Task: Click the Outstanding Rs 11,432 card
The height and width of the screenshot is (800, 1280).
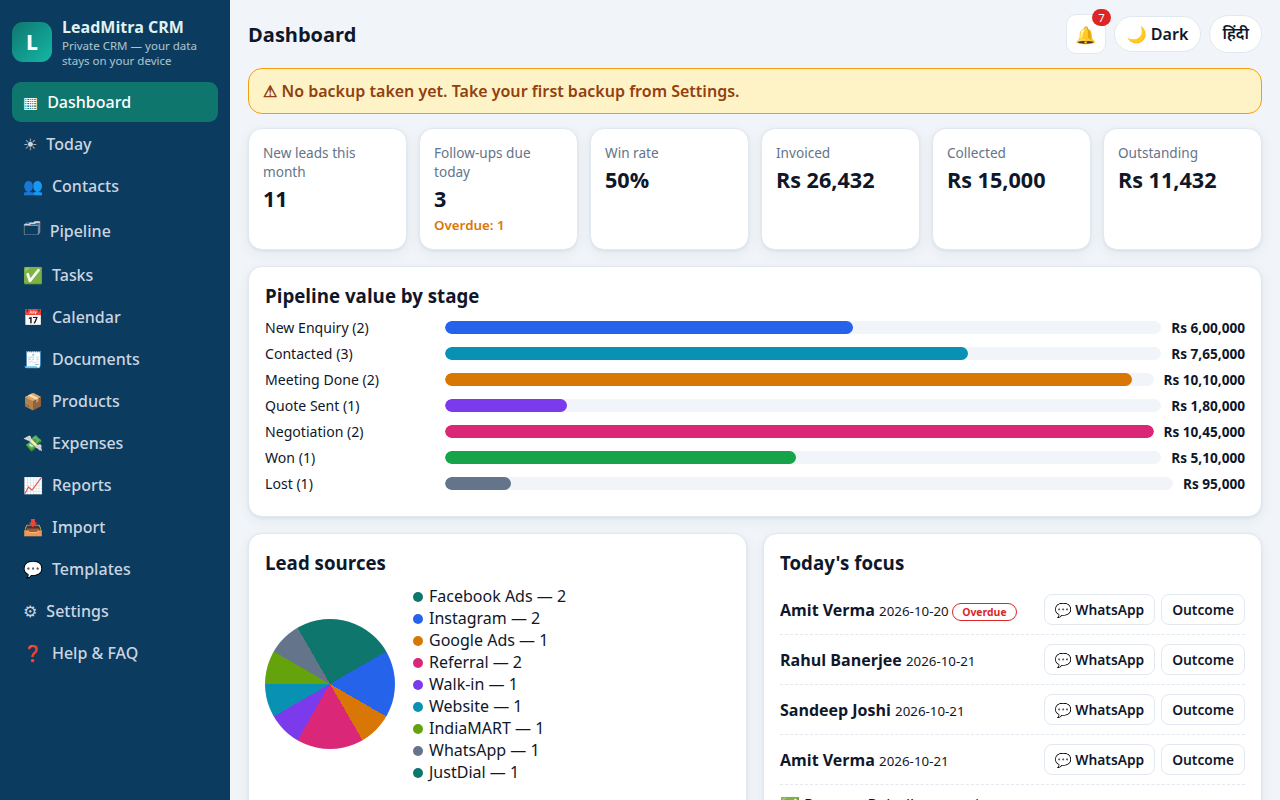Action: (x=1182, y=189)
